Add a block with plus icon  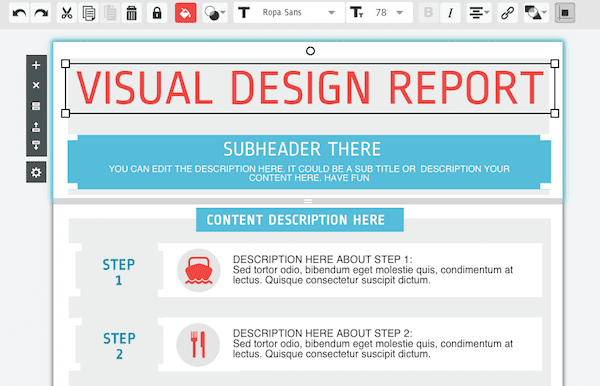coord(36,65)
